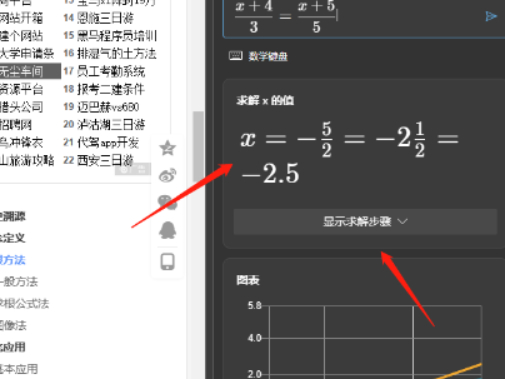This screenshot has width=505, height=379.
Task: Click the chevron next to 显示求解步骤
Action: click(x=403, y=221)
